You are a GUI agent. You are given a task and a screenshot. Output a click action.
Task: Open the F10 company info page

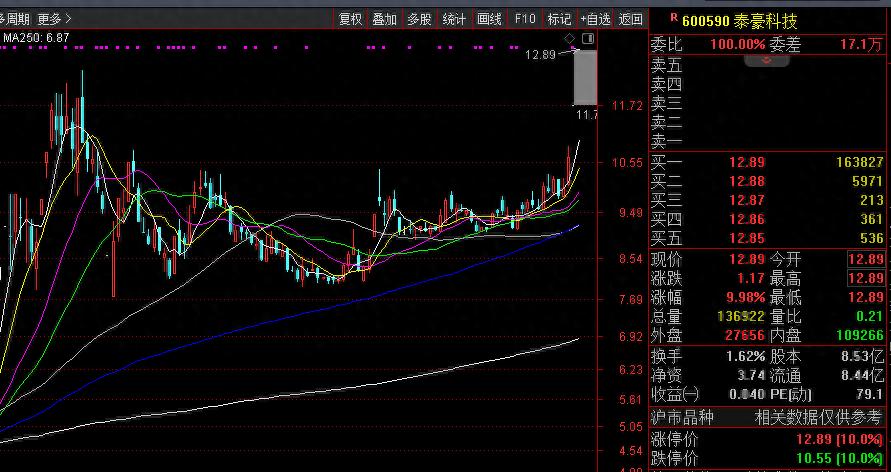(525, 19)
